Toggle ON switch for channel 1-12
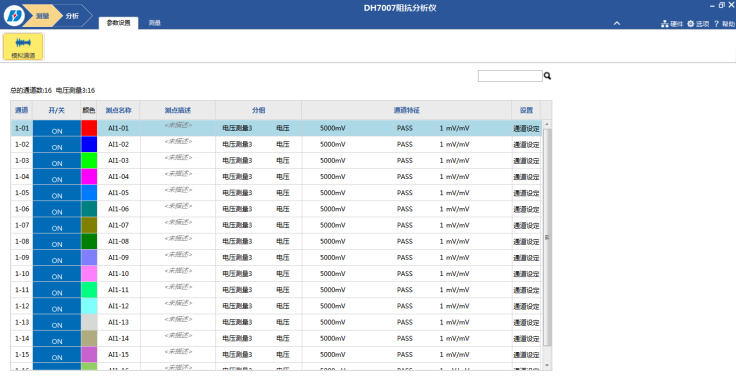 (57, 306)
